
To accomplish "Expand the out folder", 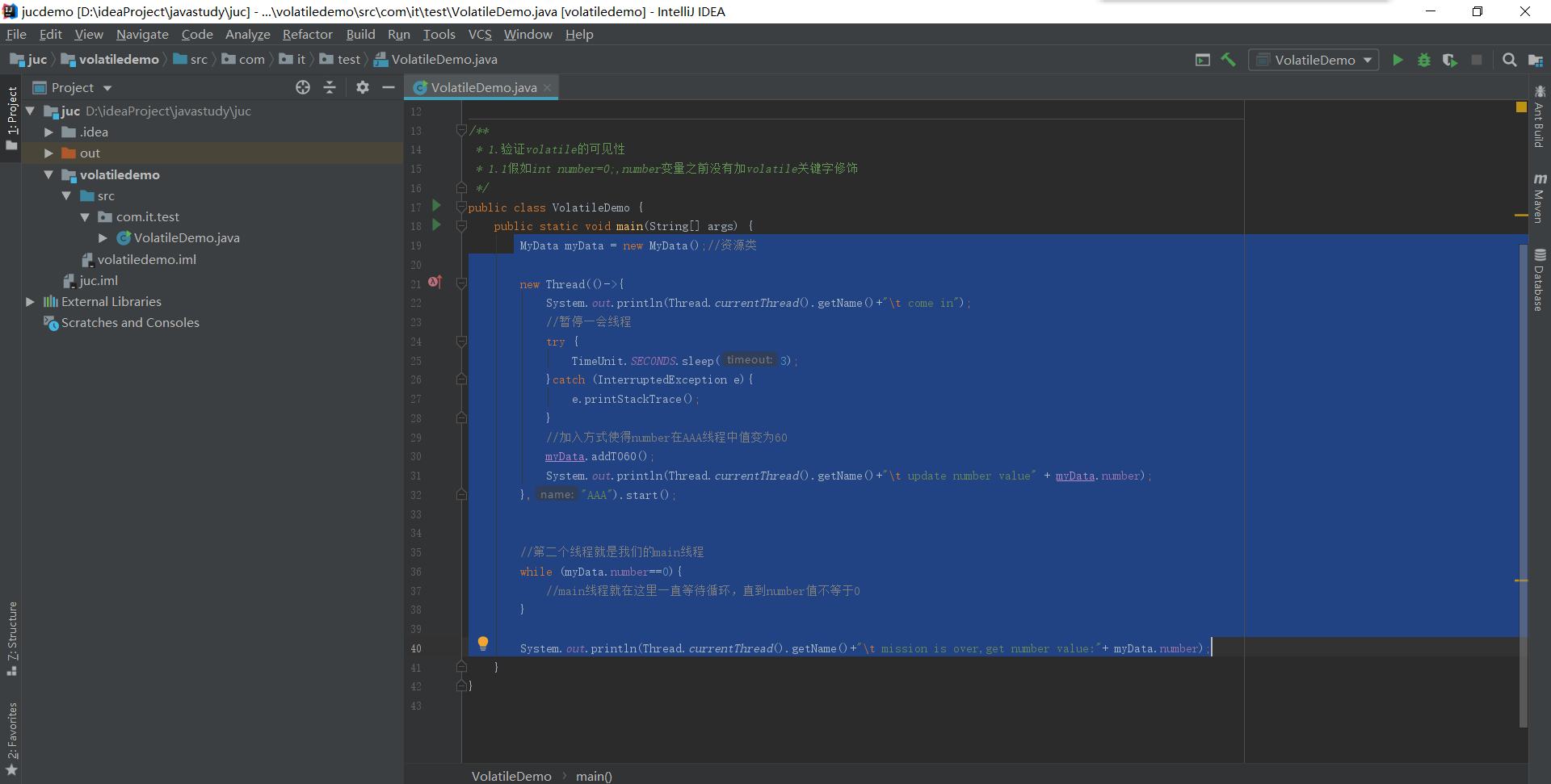I will (x=48, y=153).
